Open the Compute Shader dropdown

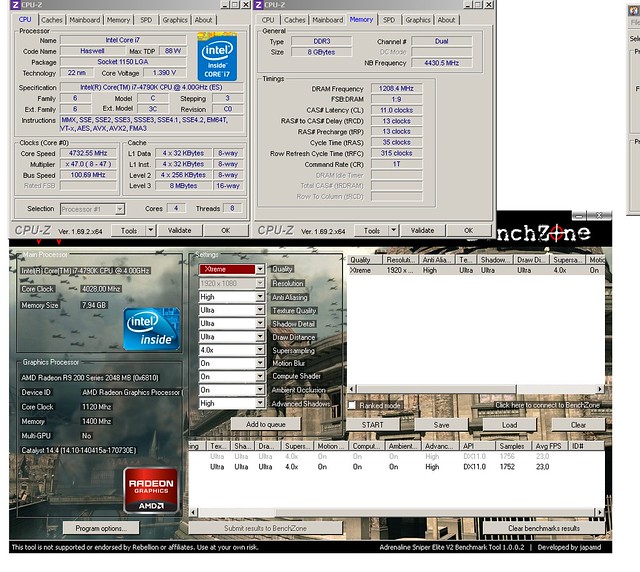click(260, 376)
